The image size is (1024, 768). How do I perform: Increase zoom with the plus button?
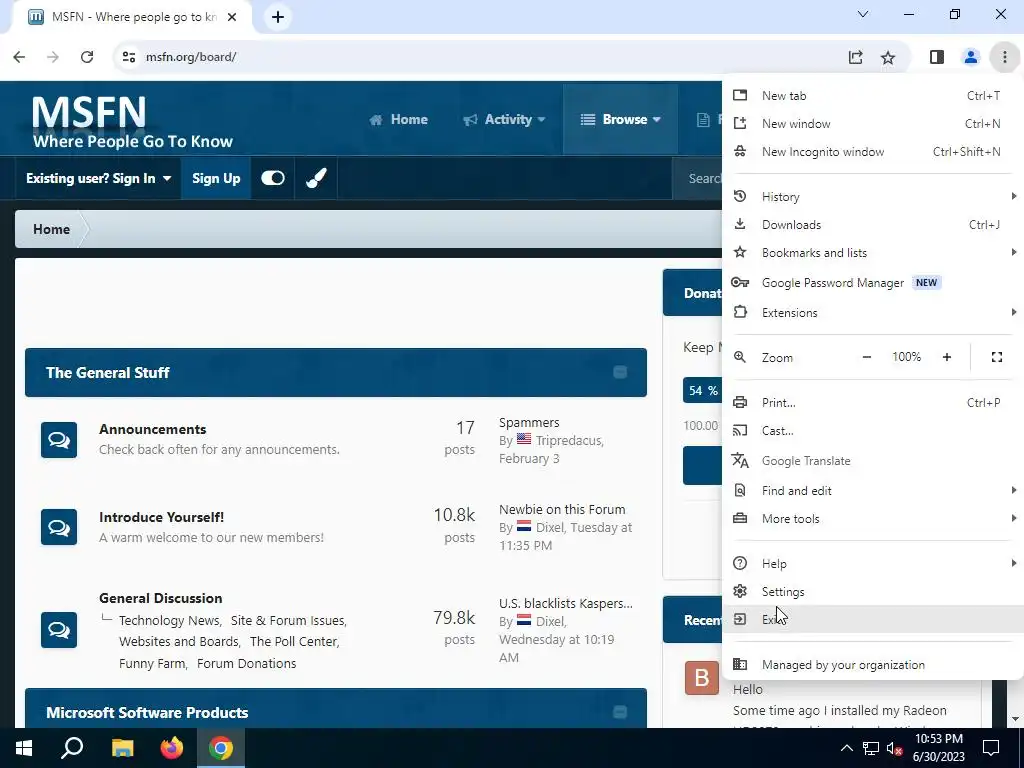[x=947, y=357]
